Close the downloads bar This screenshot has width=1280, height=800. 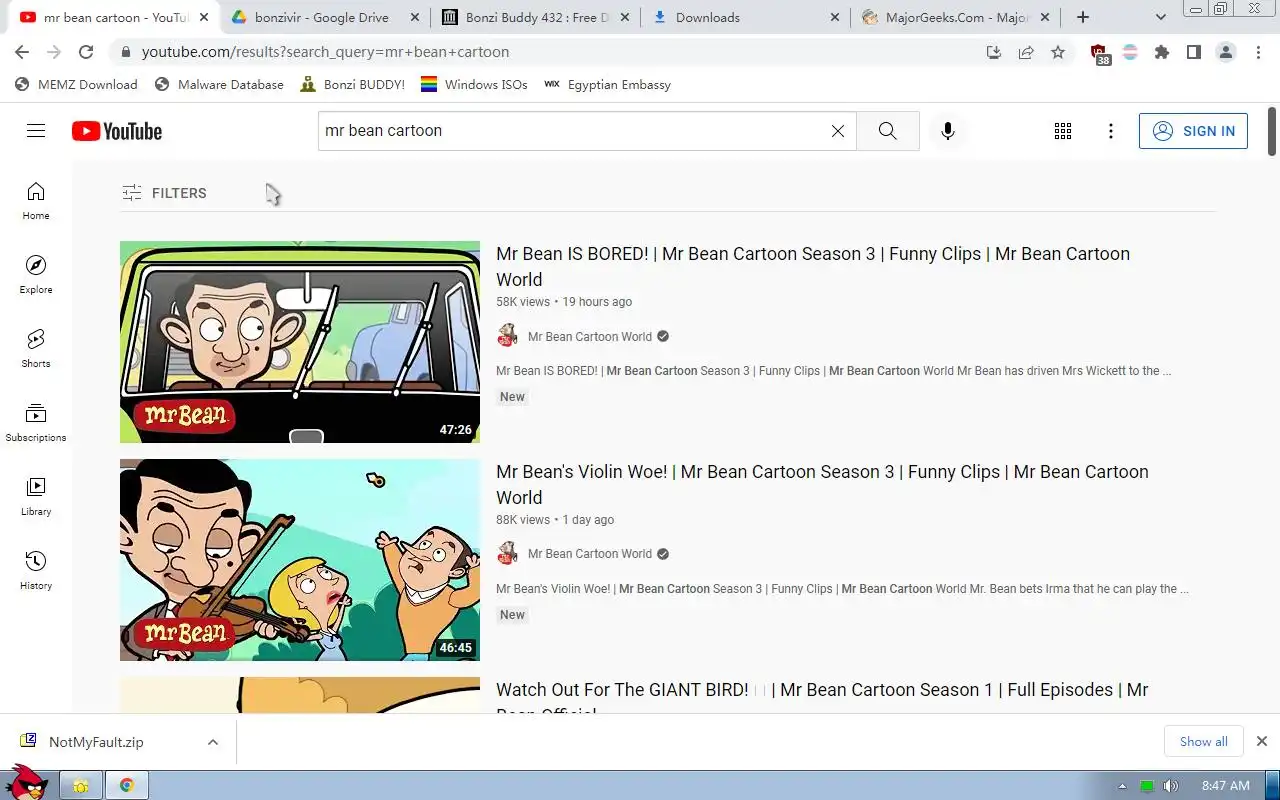[x=1262, y=742]
